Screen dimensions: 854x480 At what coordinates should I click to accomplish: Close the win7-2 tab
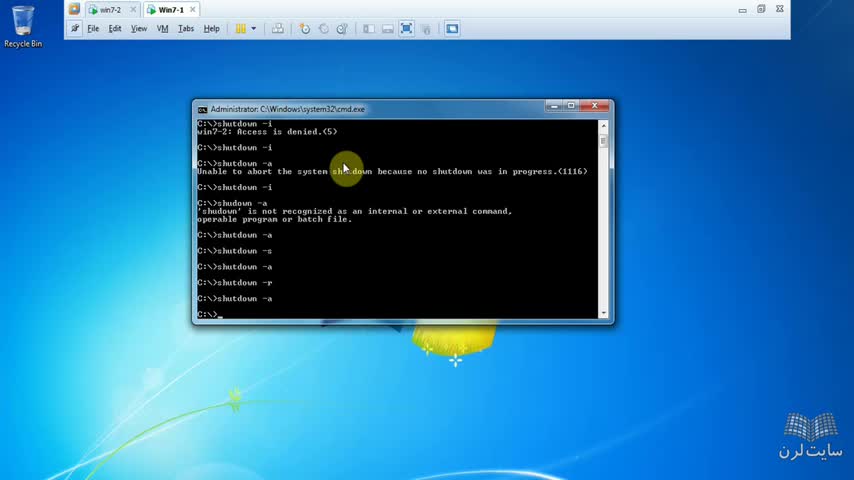pos(133,10)
